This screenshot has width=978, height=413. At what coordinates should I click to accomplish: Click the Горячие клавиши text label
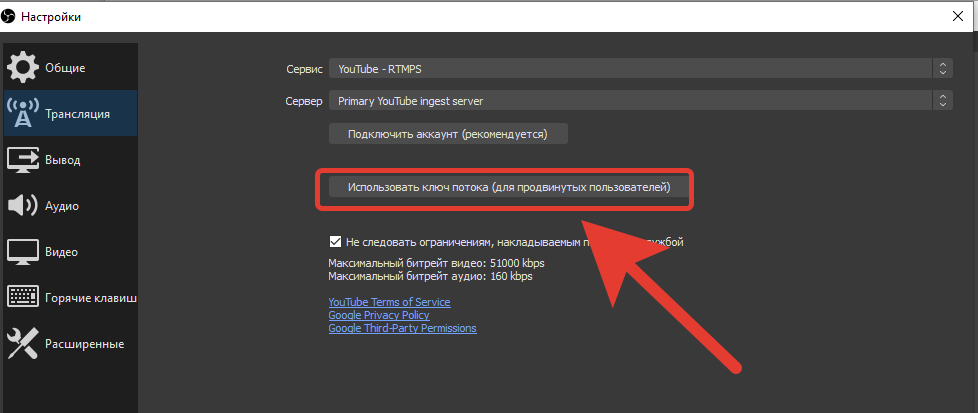tap(90, 298)
